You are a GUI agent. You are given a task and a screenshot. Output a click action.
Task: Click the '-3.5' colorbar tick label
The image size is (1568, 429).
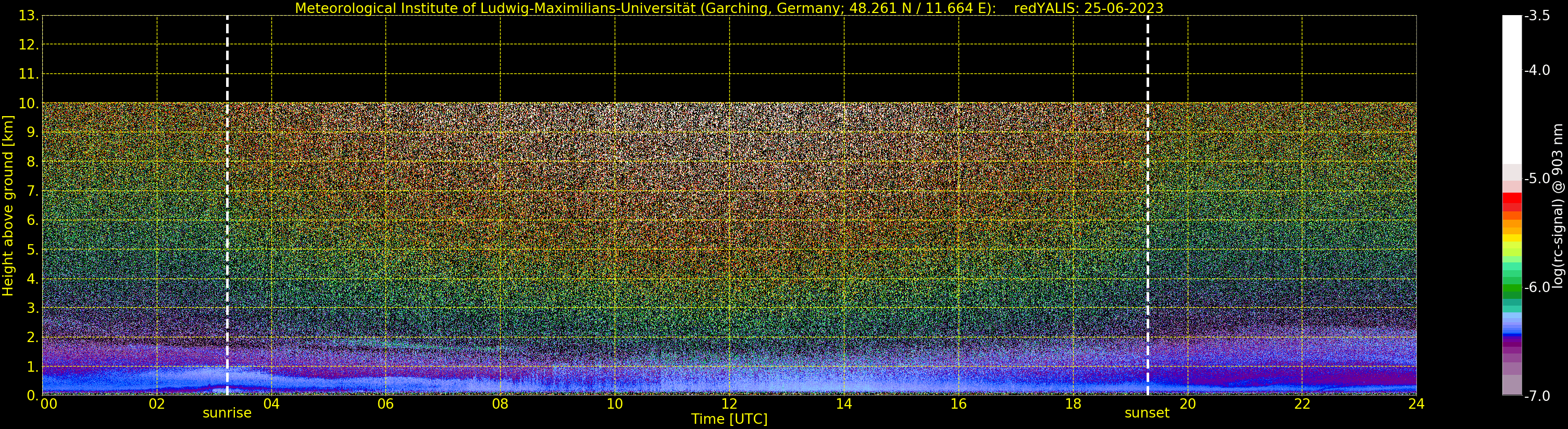[1537, 16]
